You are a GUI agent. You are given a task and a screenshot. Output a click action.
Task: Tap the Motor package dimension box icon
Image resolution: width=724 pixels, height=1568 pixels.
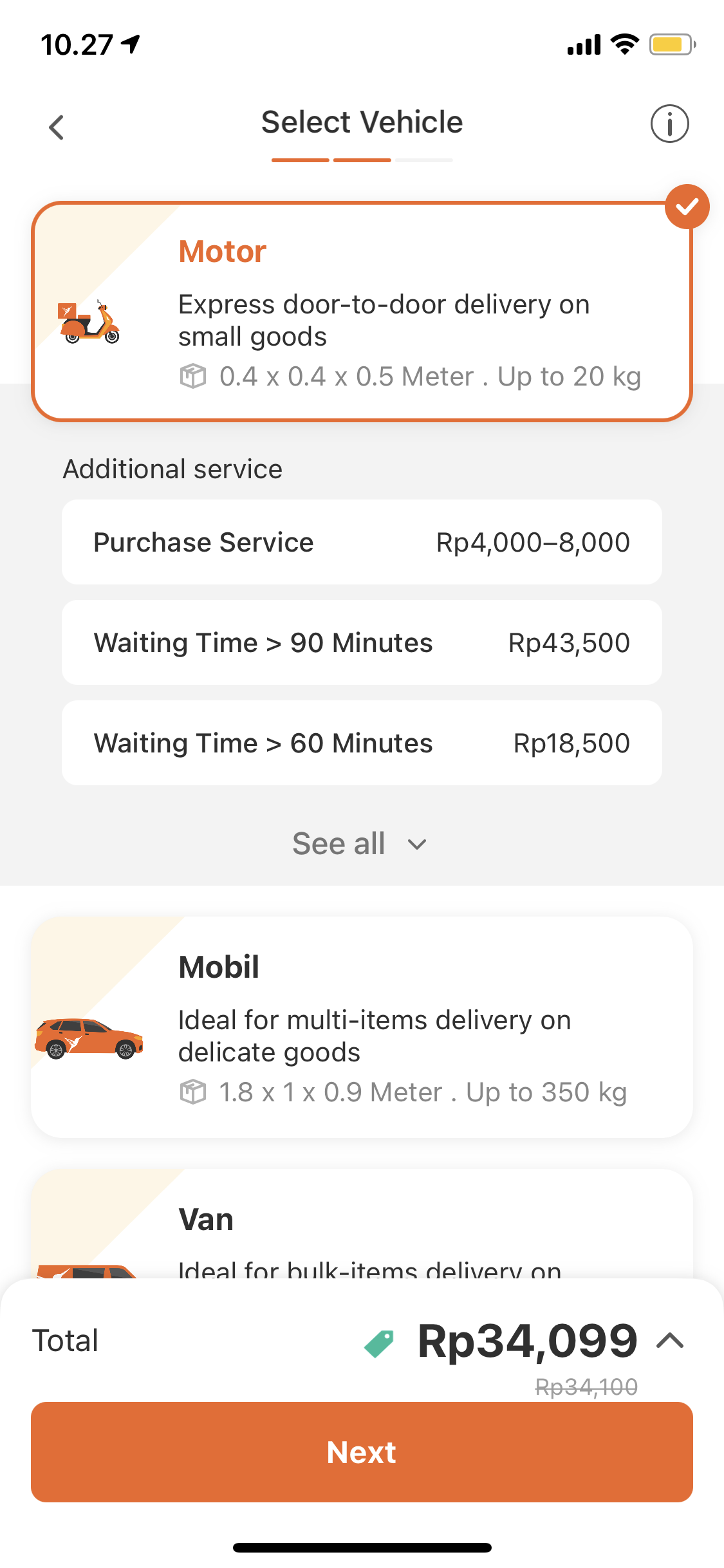(192, 377)
